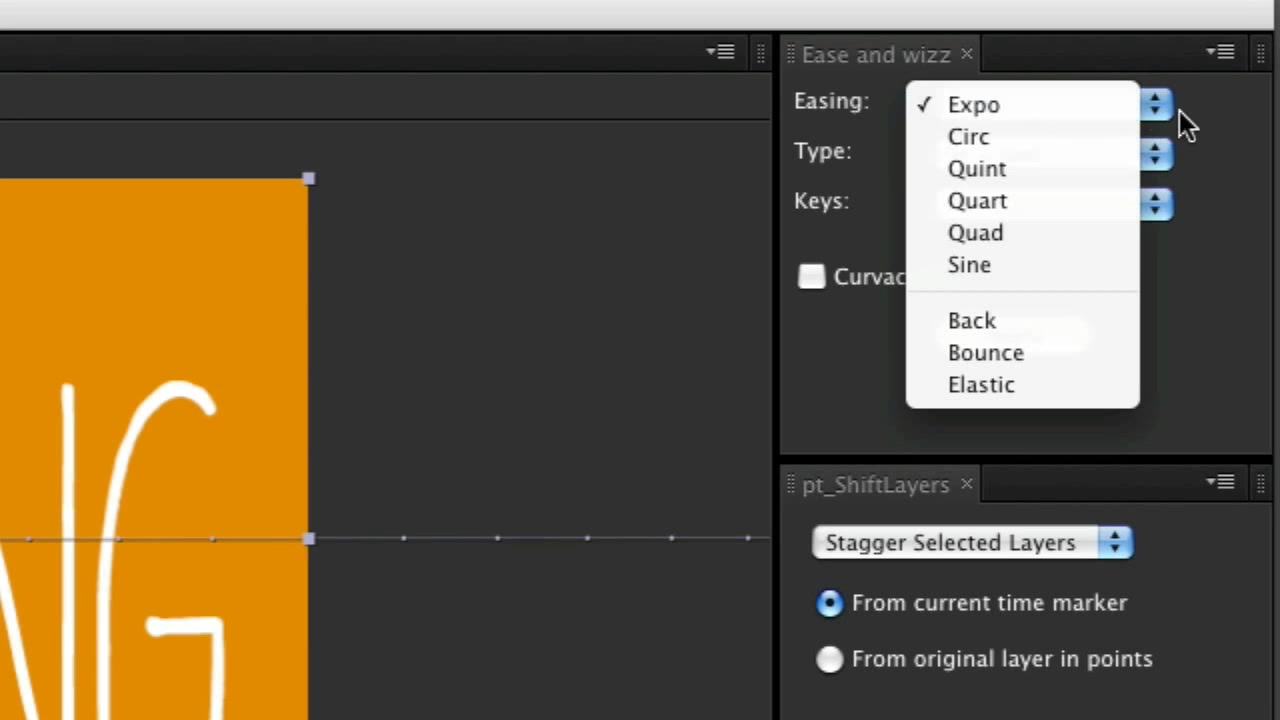Enable the Curvaceous checkbox
This screenshot has width=1280, height=720.
[812, 277]
